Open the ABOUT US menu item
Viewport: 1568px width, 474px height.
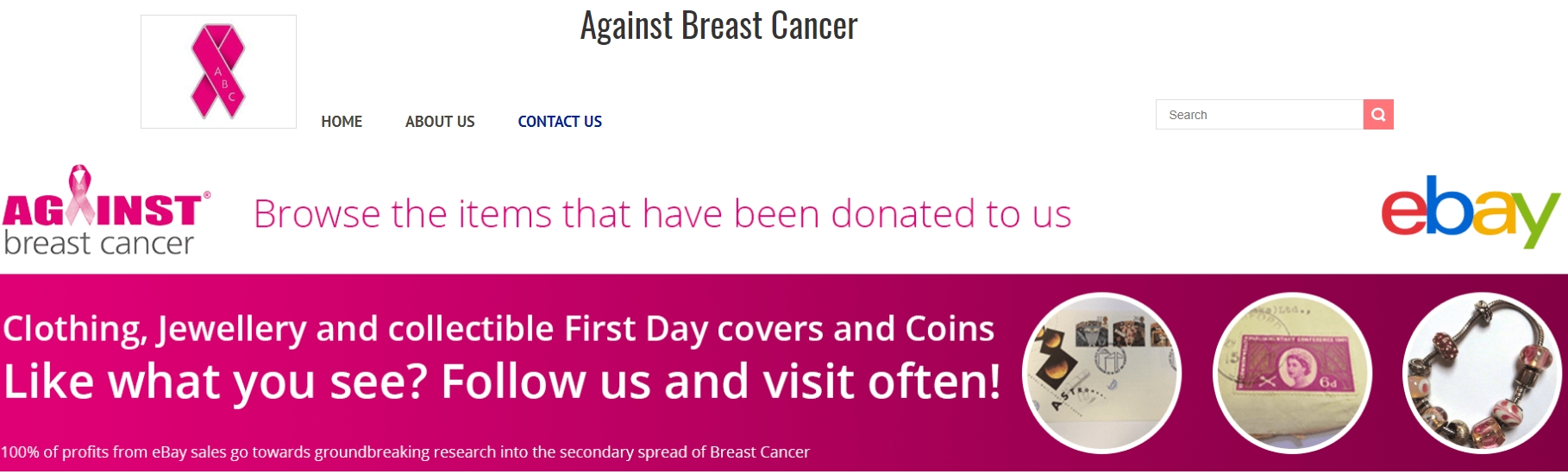(x=440, y=122)
